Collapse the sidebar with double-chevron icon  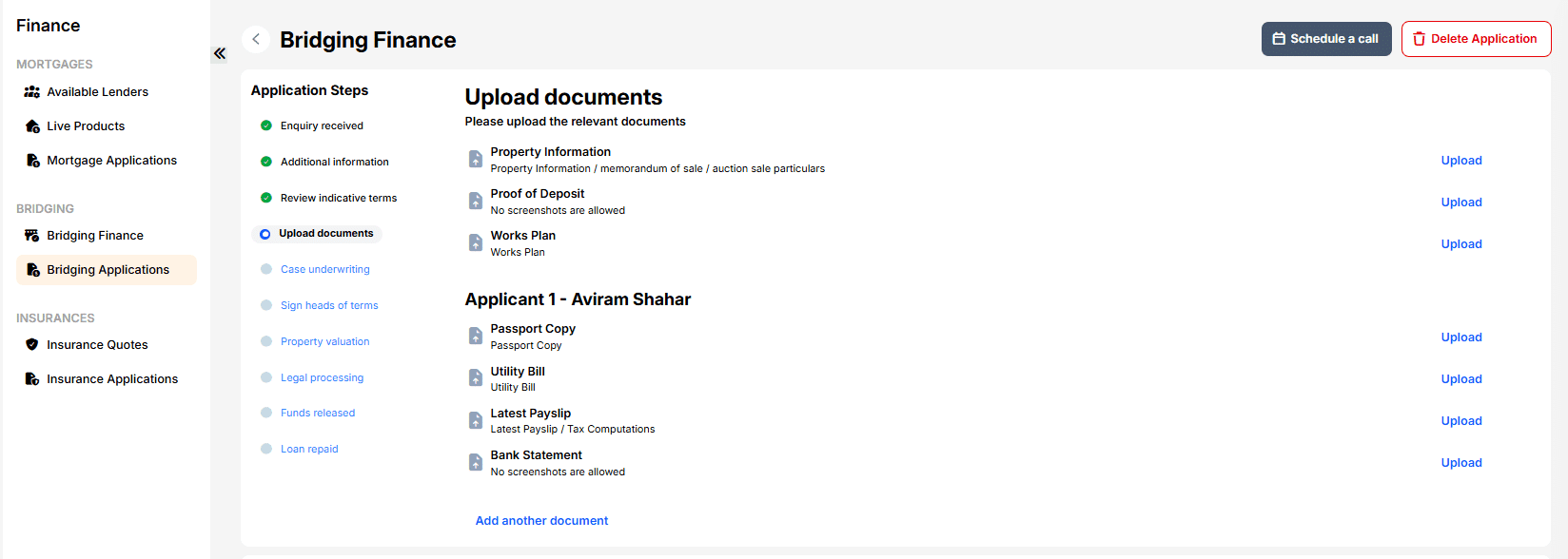tap(220, 53)
